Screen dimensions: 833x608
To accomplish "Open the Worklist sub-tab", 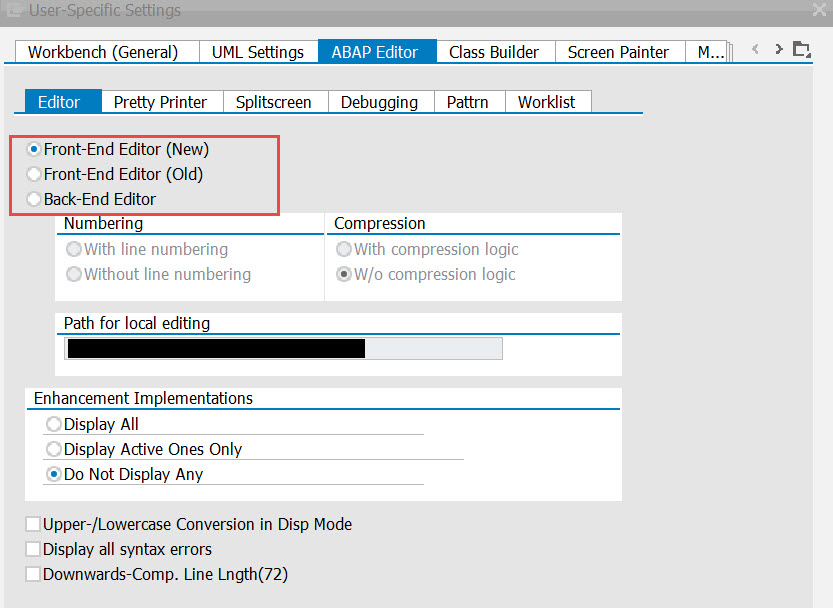I will pos(548,102).
